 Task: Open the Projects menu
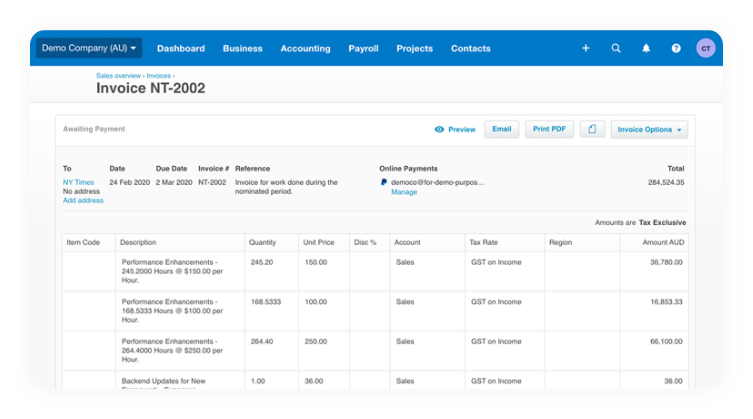pos(414,49)
